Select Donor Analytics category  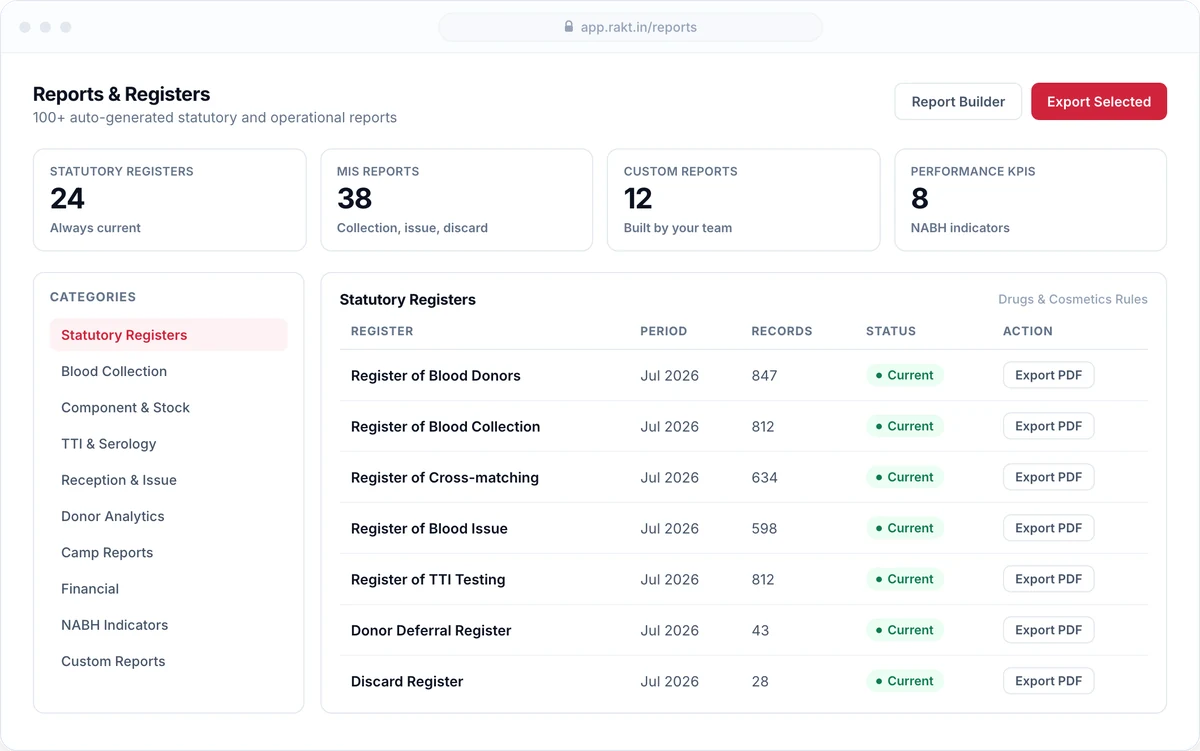[x=168, y=516]
